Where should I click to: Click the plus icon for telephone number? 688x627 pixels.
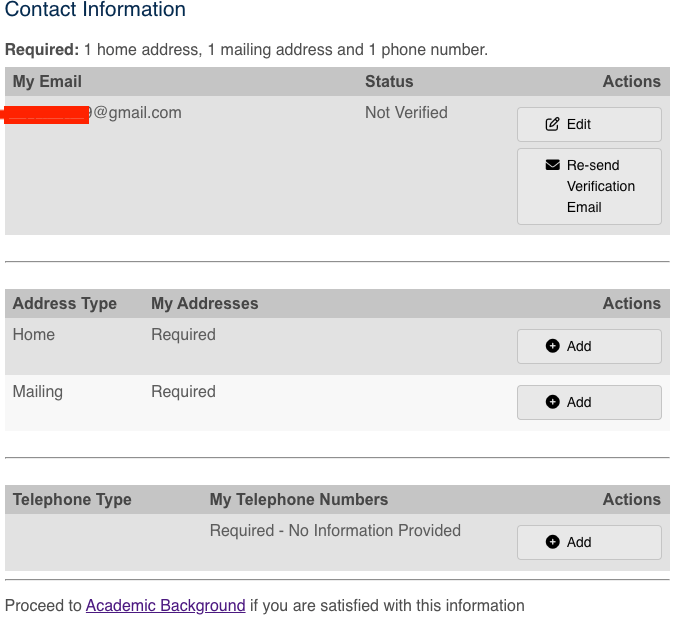552,542
